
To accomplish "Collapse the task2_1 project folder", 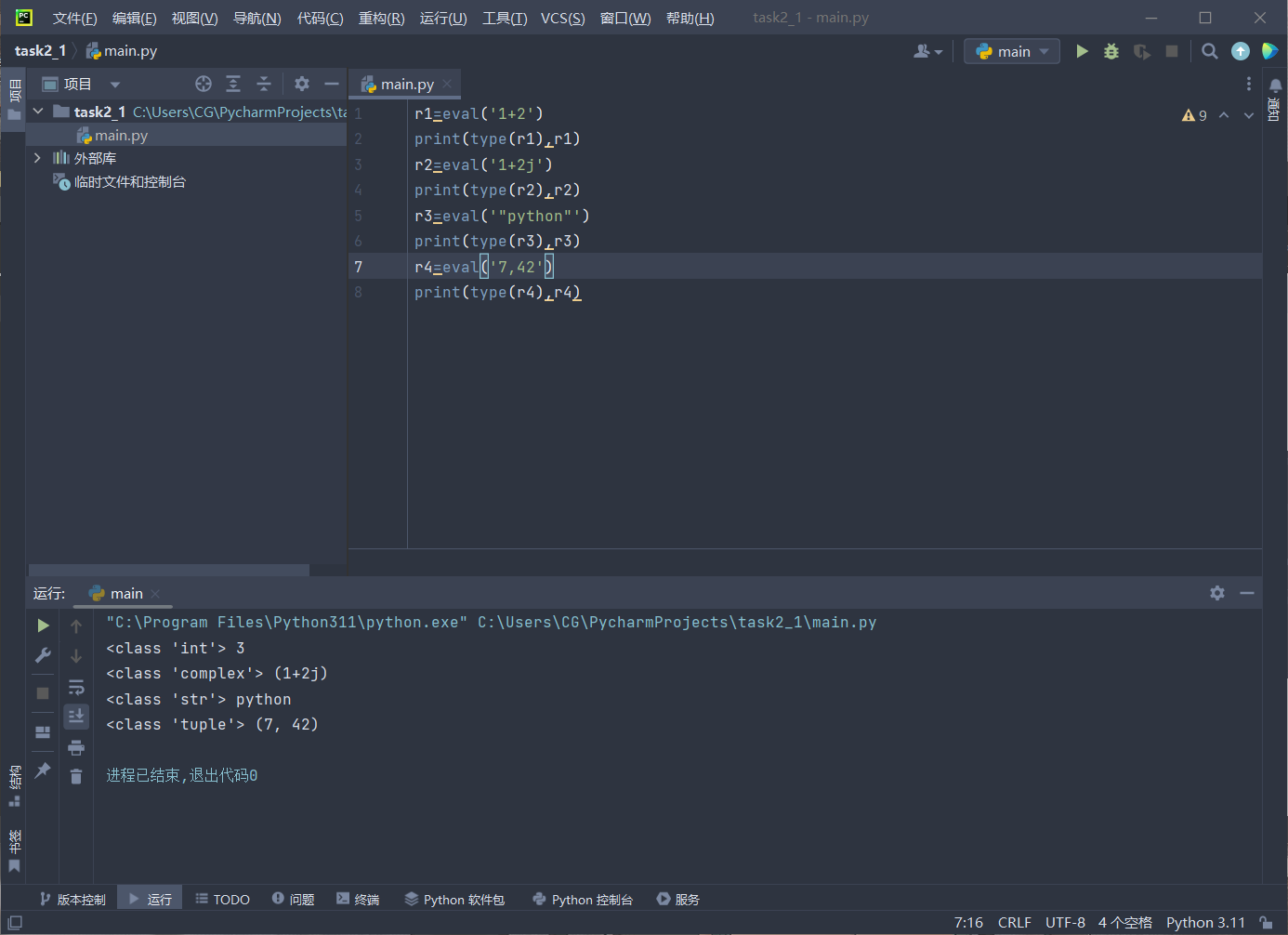I will pos(38,112).
